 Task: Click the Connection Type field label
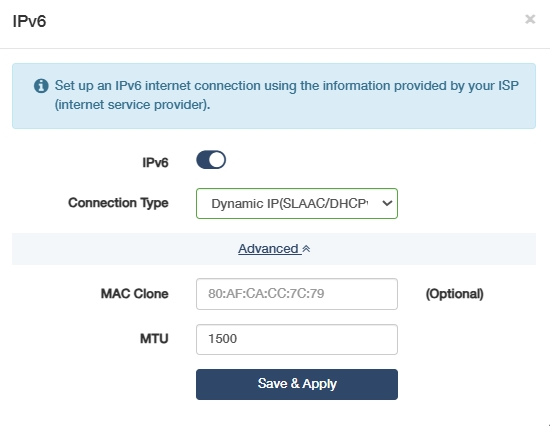[x=118, y=203]
